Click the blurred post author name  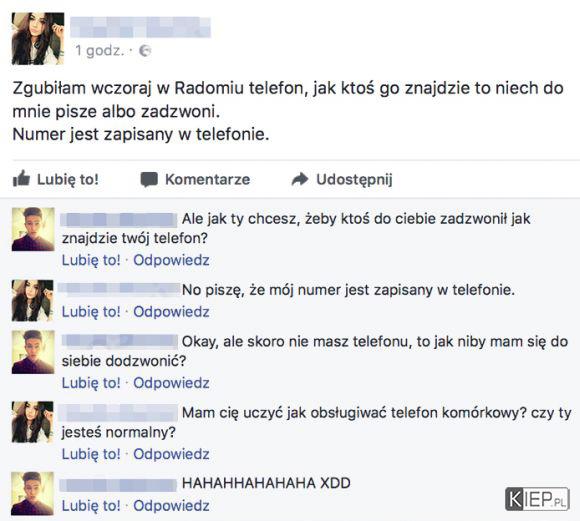[x=141, y=27]
